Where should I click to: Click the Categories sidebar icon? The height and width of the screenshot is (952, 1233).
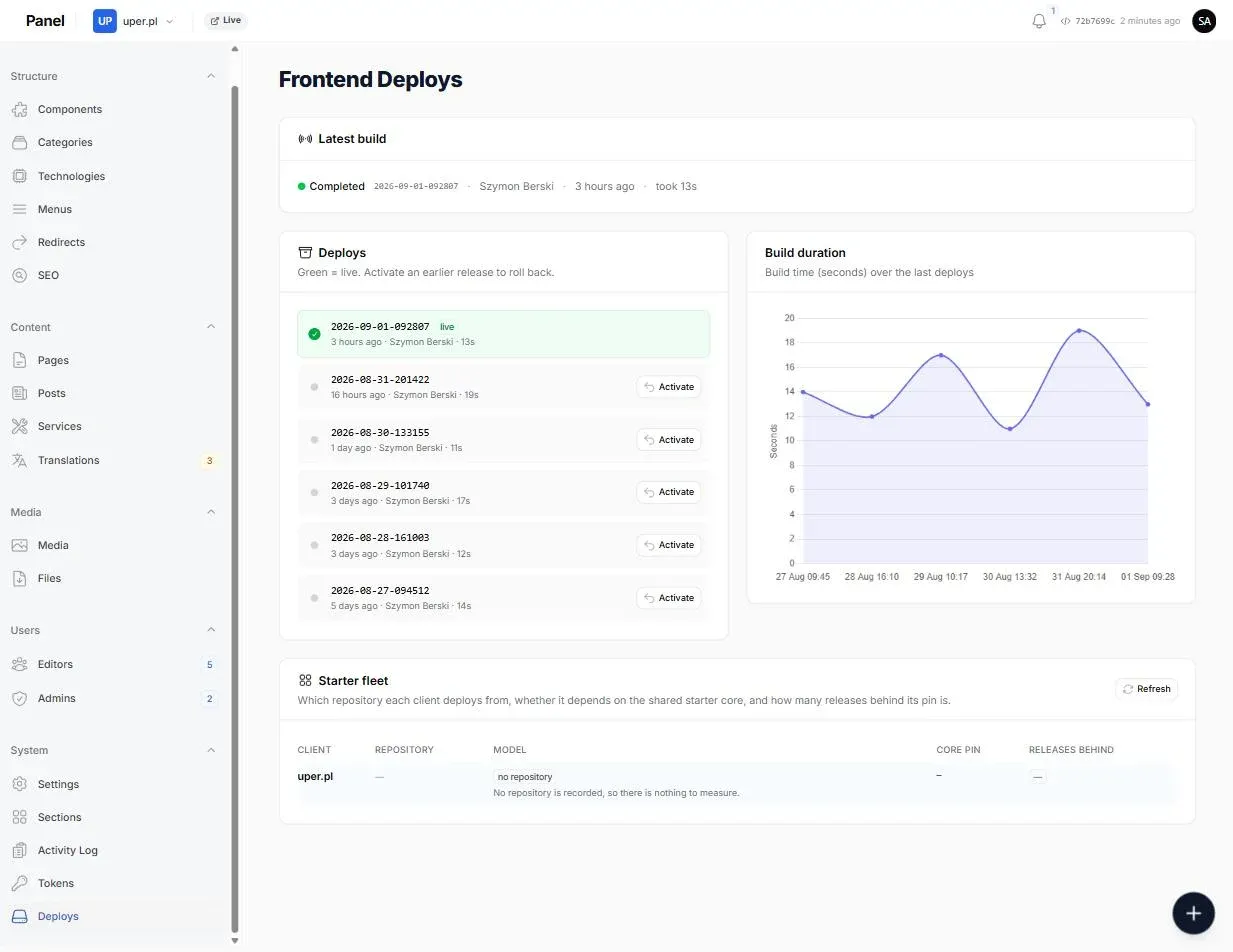19,142
